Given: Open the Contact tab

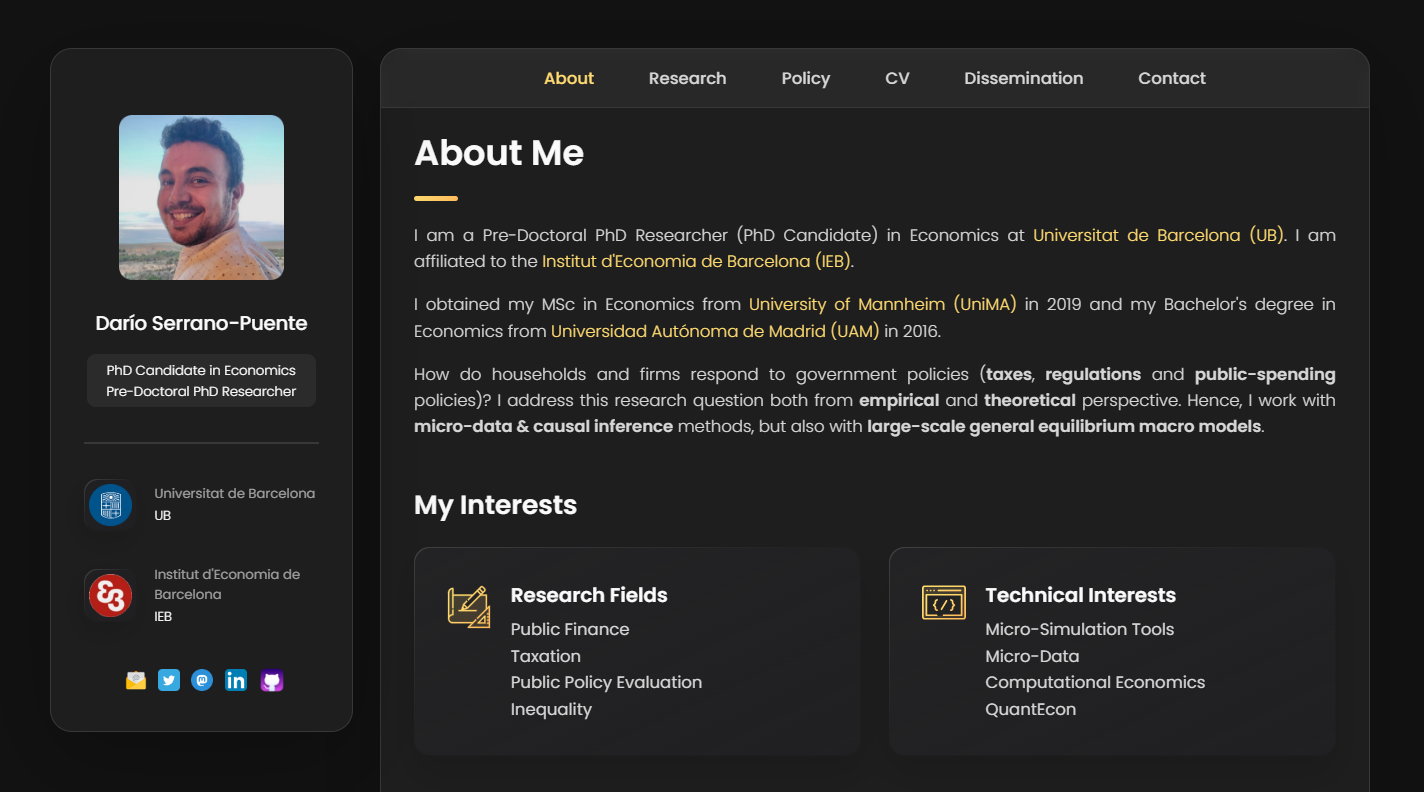Looking at the screenshot, I should coord(1171,78).
